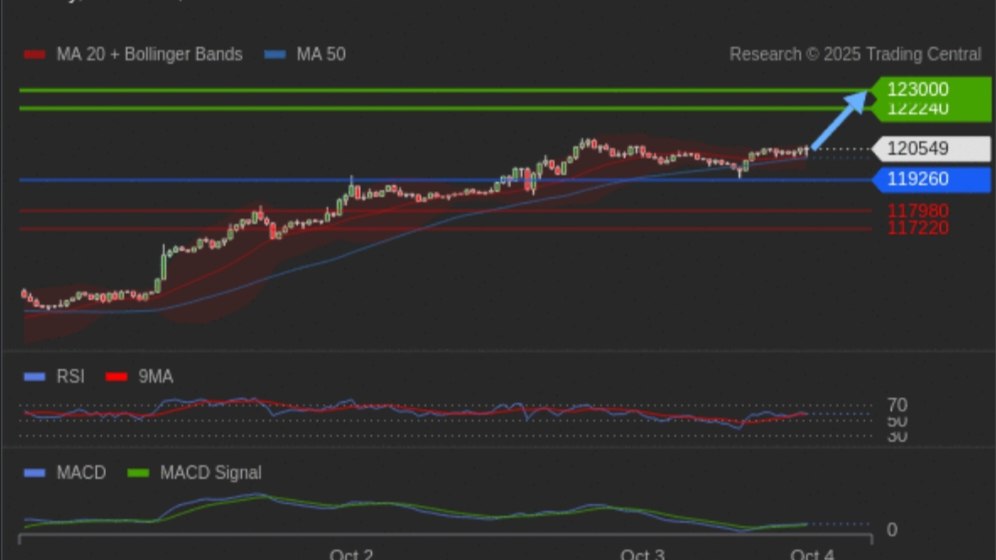Click the 'Oct 2' date axis label

tap(351, 554)
